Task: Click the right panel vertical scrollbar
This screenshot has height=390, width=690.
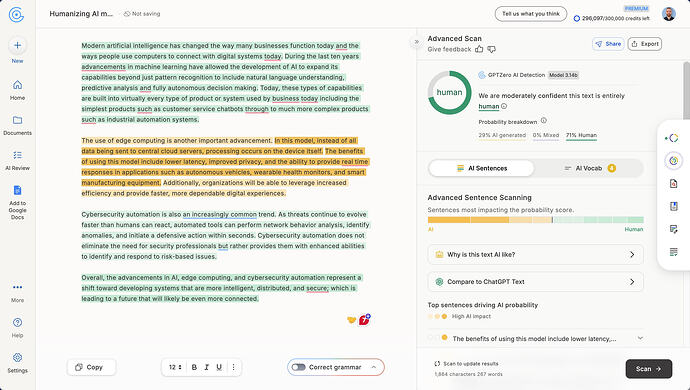Action: (686, 91)
